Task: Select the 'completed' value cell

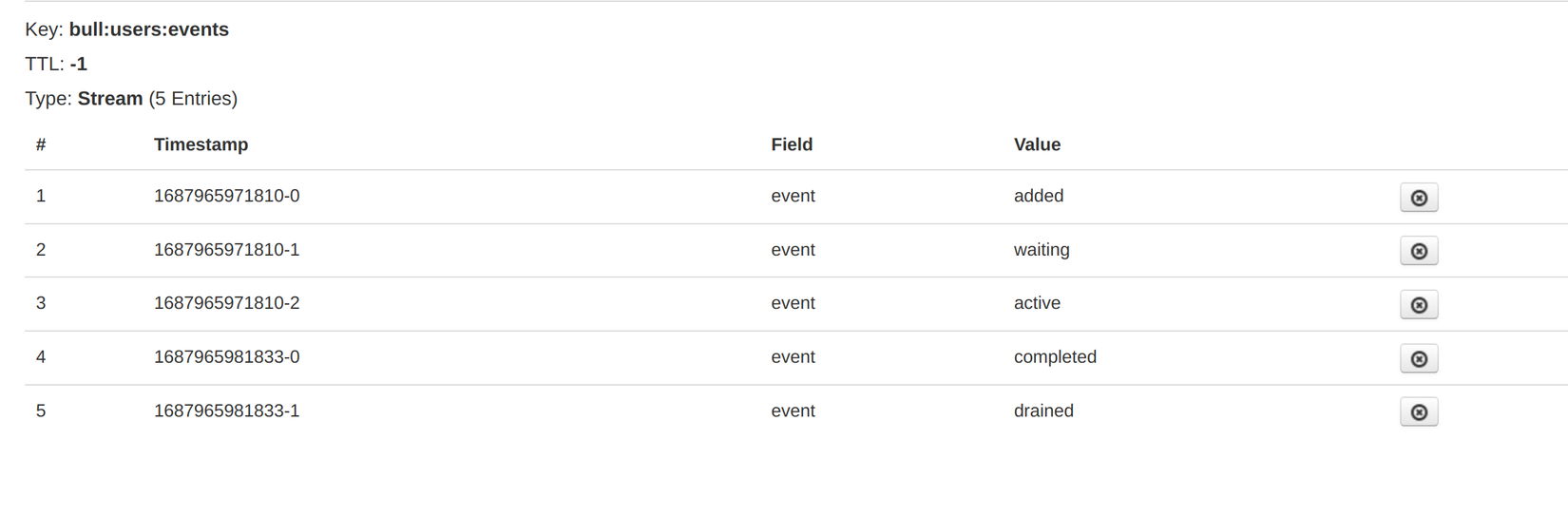Action: pyautogui.click(x=1055, y=357)
